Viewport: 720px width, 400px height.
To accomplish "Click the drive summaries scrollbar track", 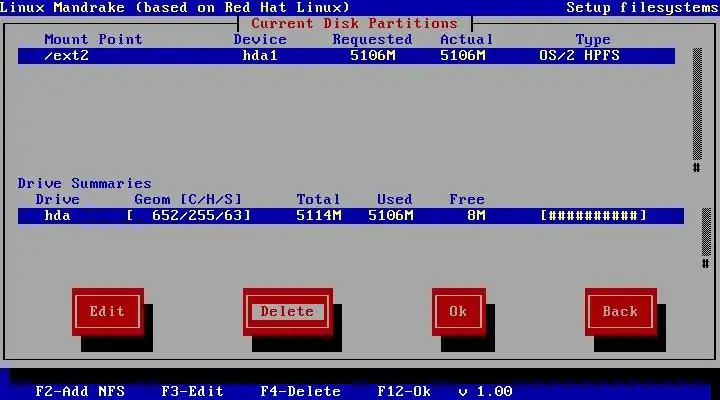I will click(x=706, y=232).
